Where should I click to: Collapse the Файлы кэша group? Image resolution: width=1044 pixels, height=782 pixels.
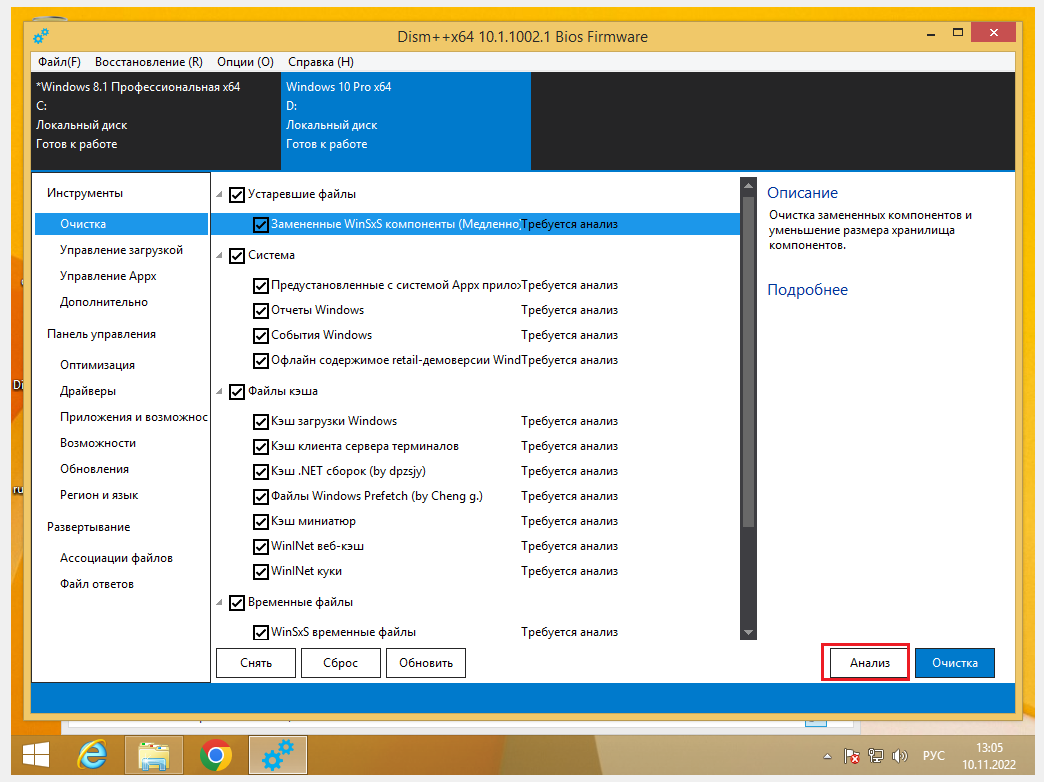pyautogui.click(x=220, y=392)
